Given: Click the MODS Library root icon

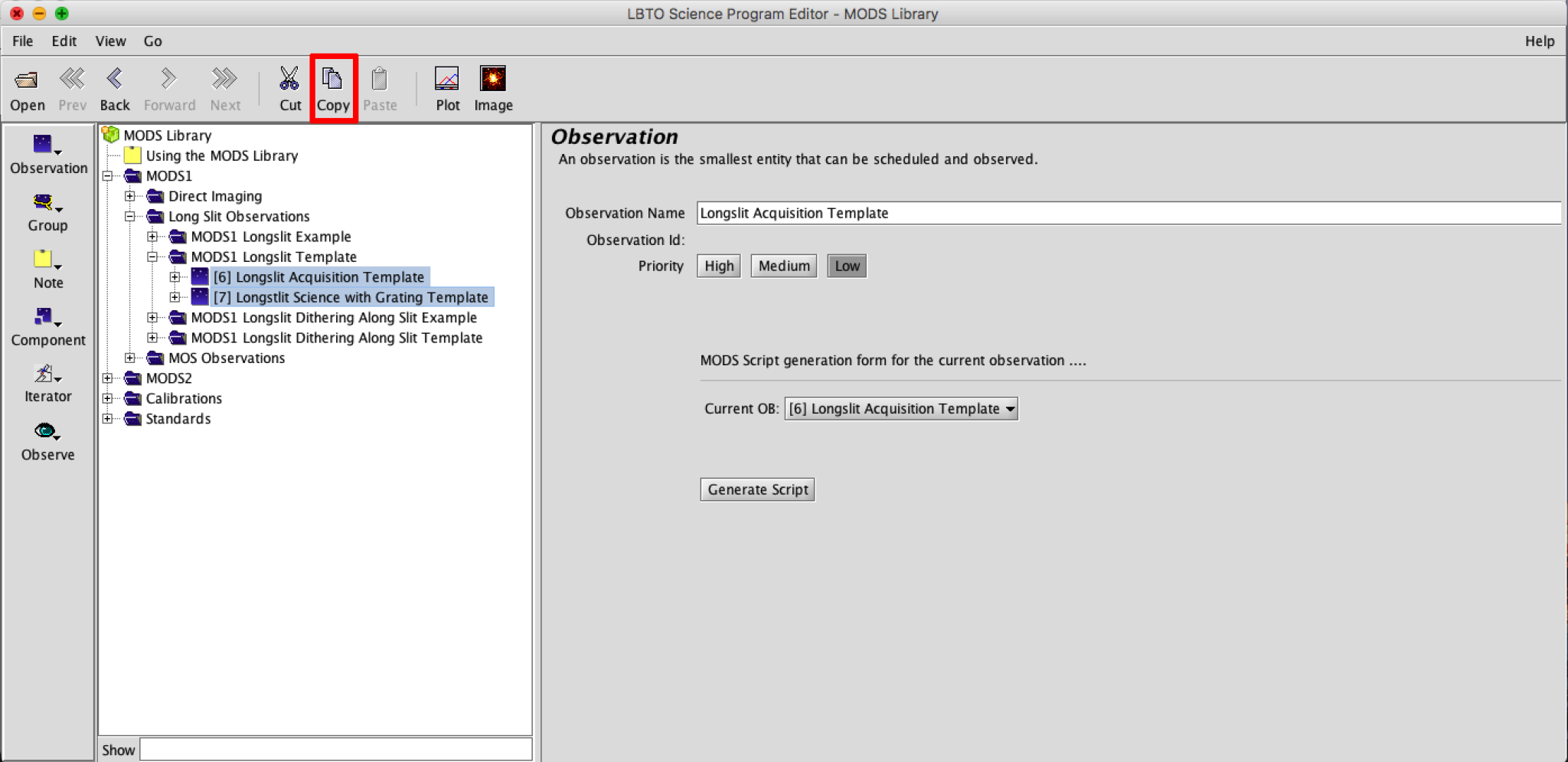Looking at the screenshot, I should (111, 135).
